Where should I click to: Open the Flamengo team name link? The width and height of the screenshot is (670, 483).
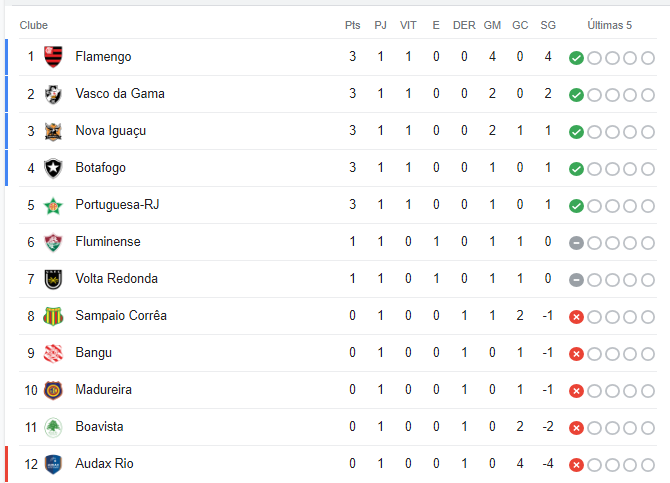(103, 56)
